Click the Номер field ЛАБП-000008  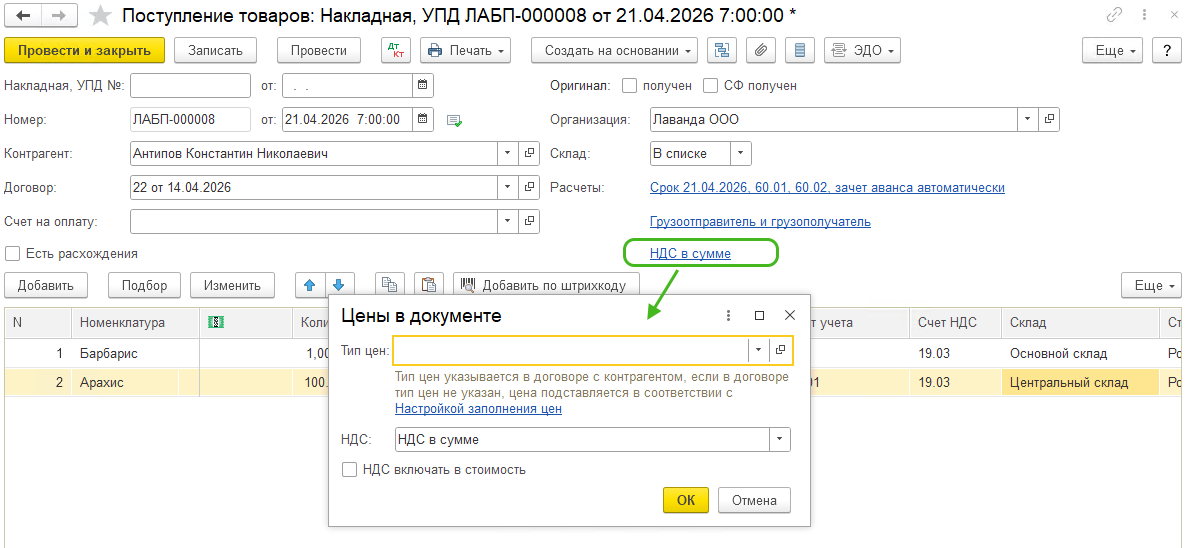[x=190, y=119]
